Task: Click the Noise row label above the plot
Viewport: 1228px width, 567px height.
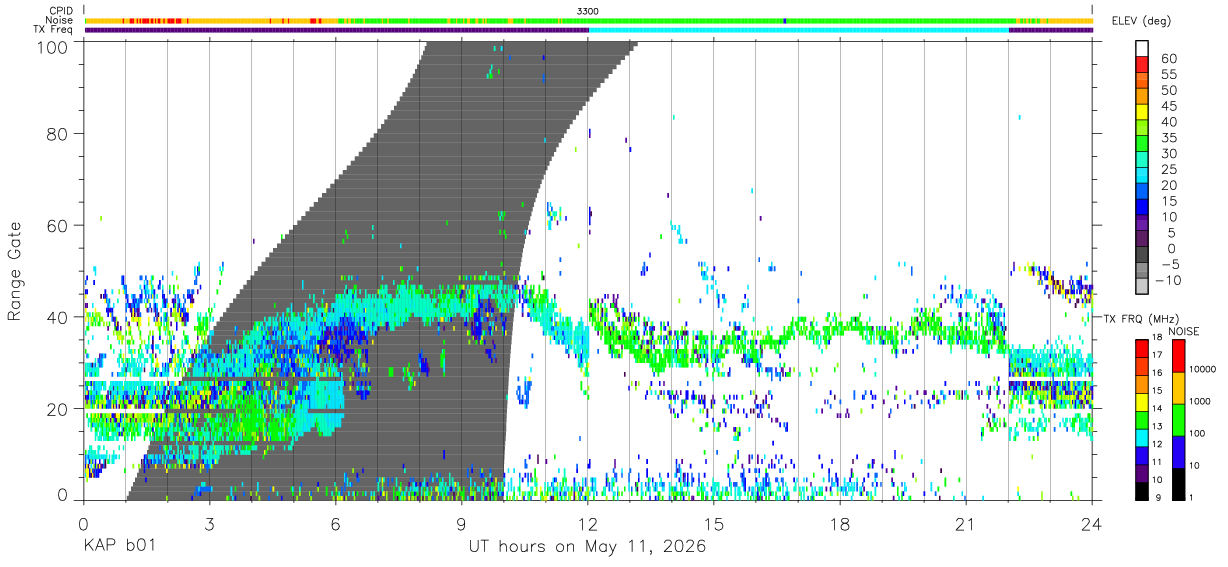Action: tap(59, 20)
